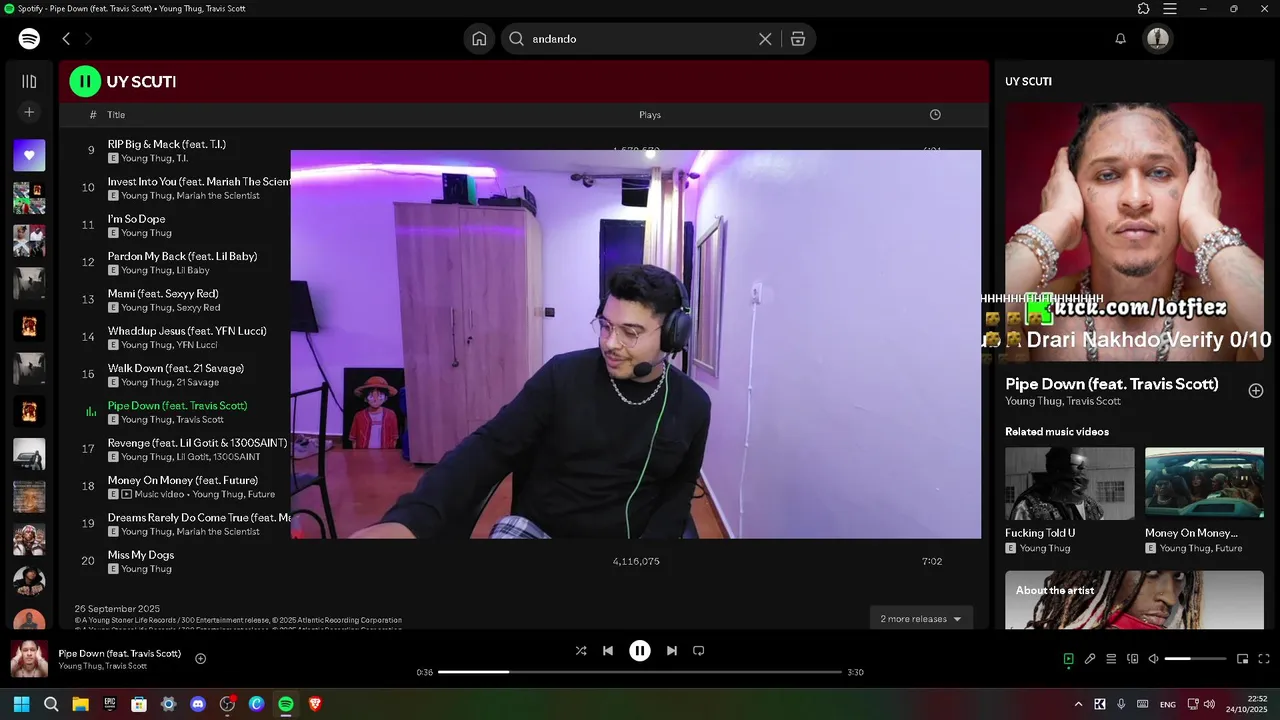
Task: Open Money On Money music video thumbnail
Action: (1204, 483)
